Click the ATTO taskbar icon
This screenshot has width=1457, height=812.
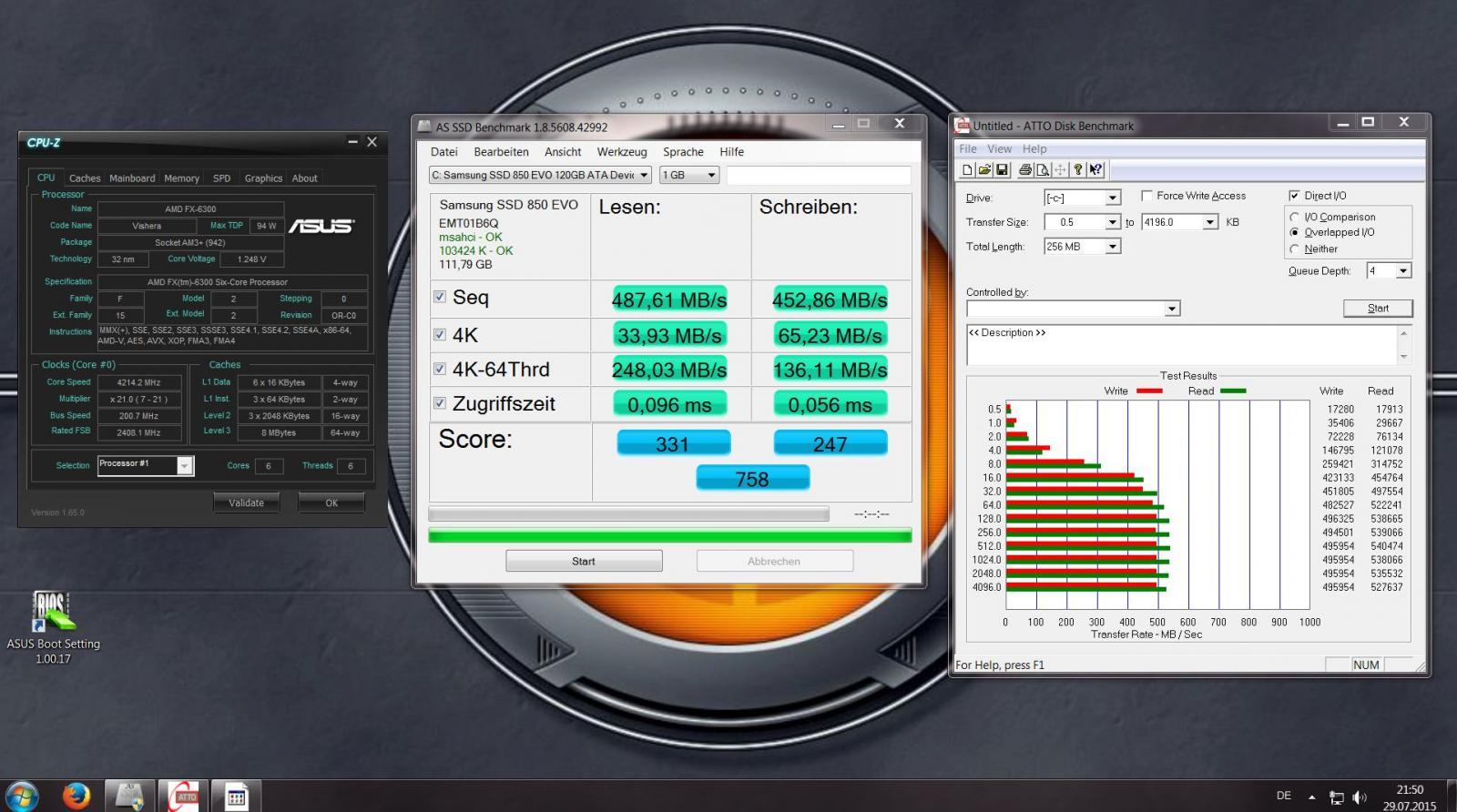click(x=183, y=796)
